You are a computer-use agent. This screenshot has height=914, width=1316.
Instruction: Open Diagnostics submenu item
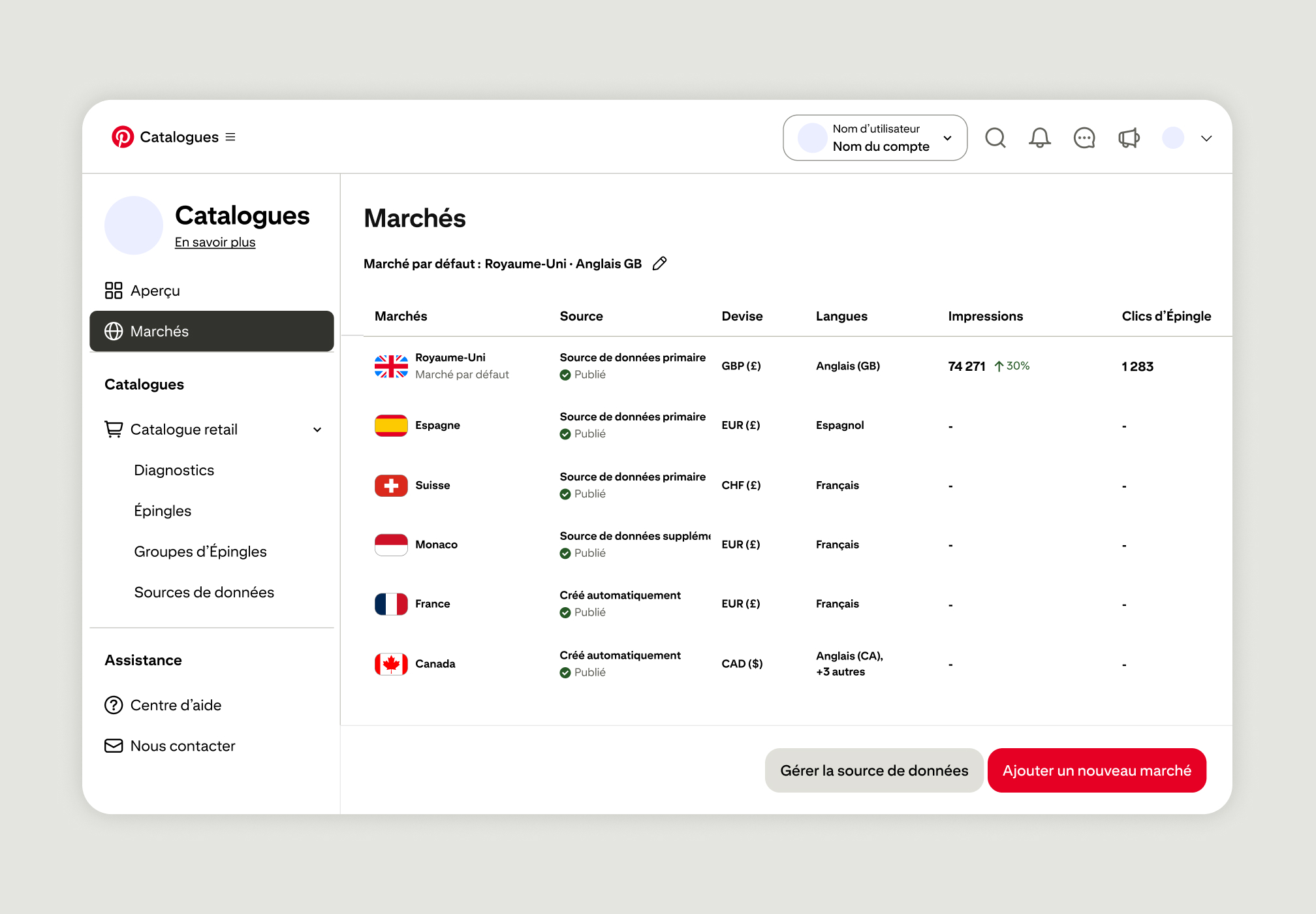tap(174, 470)
